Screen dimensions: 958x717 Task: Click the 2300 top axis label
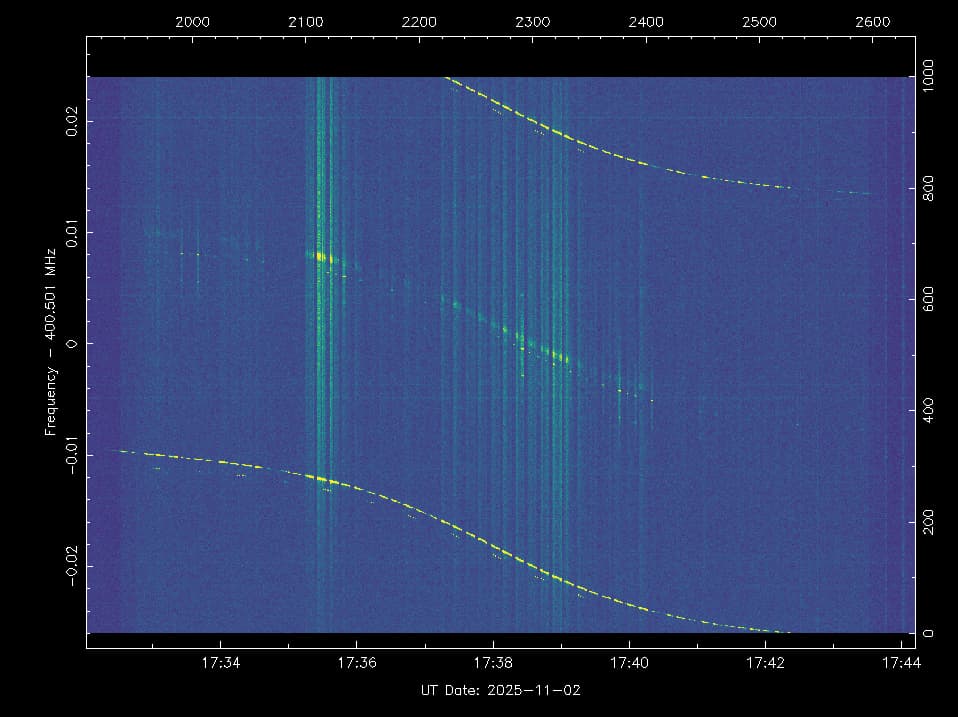point(532,21)
